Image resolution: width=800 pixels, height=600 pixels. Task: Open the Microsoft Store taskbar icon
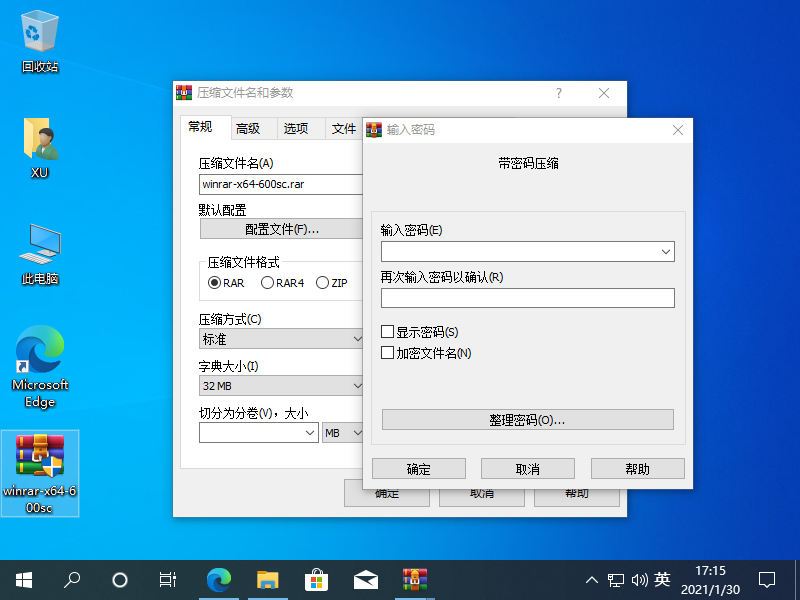pyautogui.click(x=316, y=579)
